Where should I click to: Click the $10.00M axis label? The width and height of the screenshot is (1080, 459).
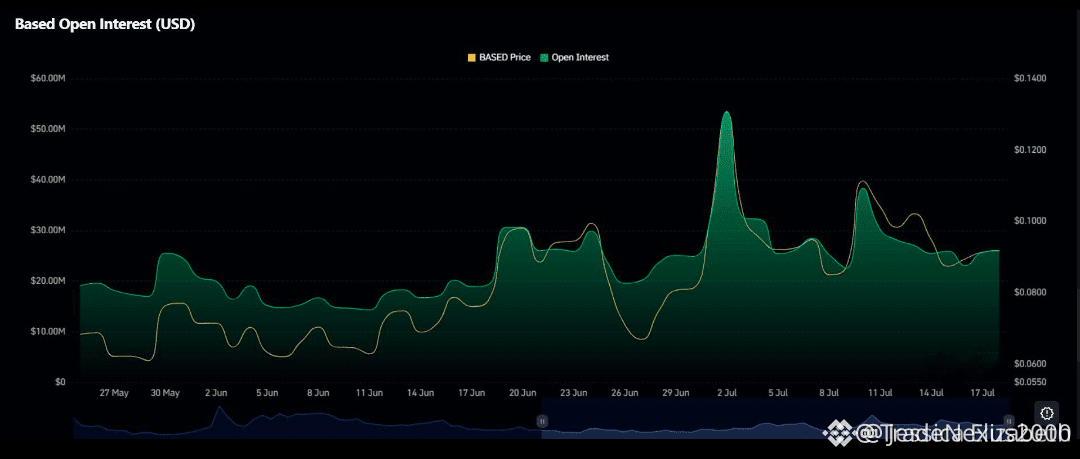click(x=48, y=332)
